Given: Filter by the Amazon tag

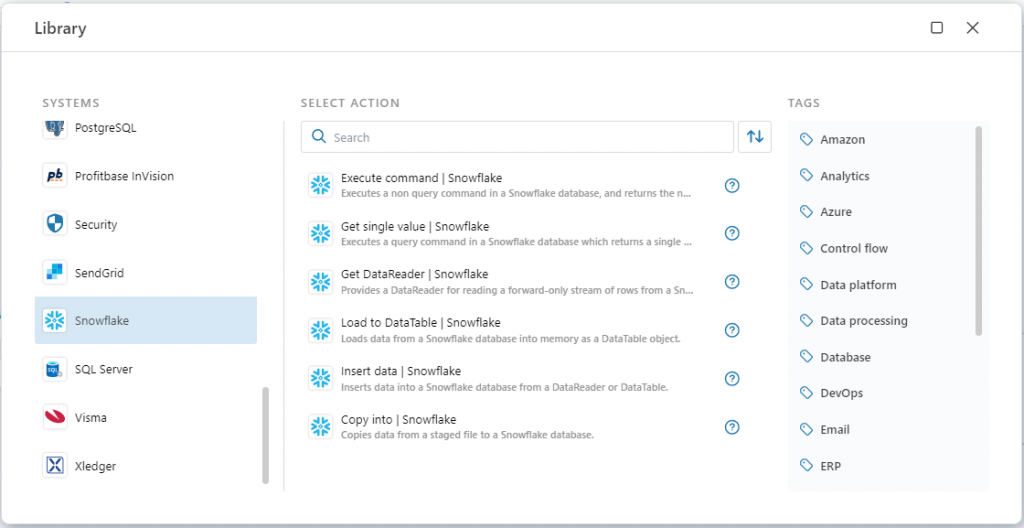Looking at the screenshot, I should point(842,140).
